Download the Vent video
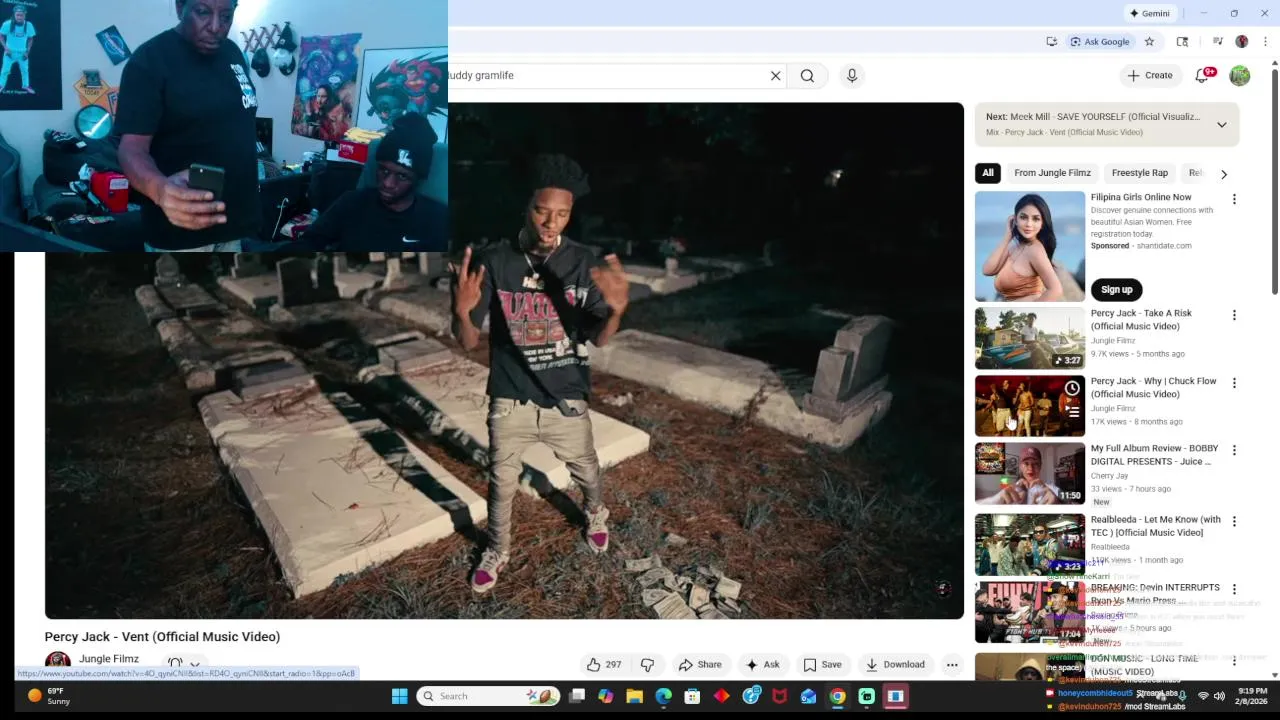The width and height of the screenshot is (1280, 720). [x=895, y=664]
